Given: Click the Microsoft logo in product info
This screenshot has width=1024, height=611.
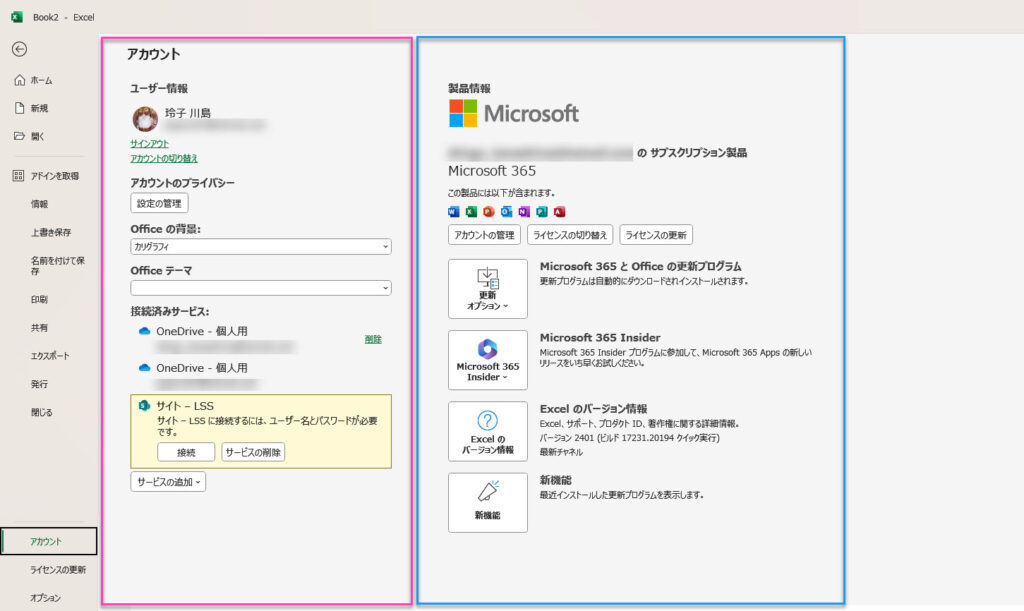Looking at the screenshot, I should tap(514, 113).
